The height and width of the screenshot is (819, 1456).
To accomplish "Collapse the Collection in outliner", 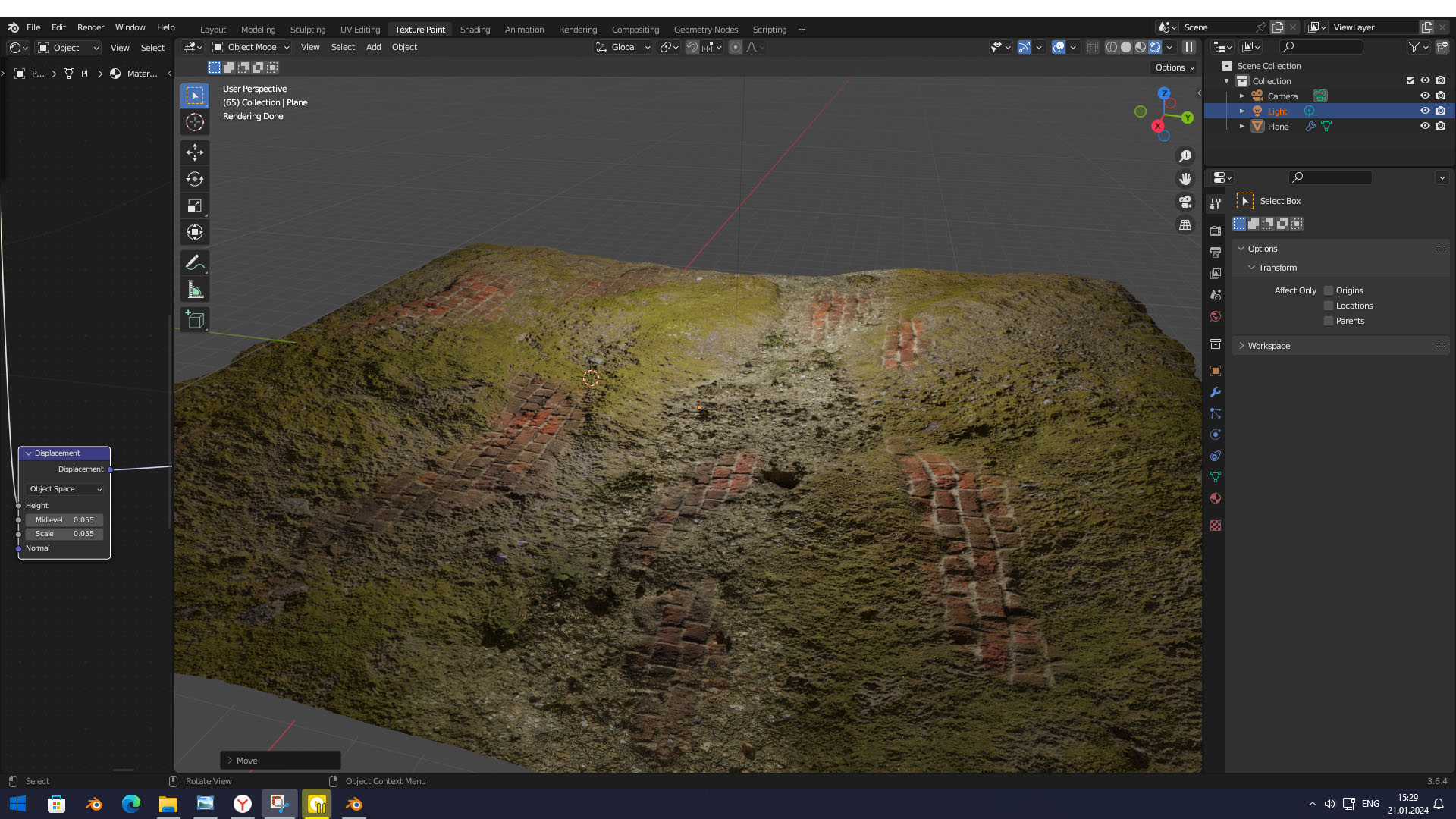I will (1227, 81).
